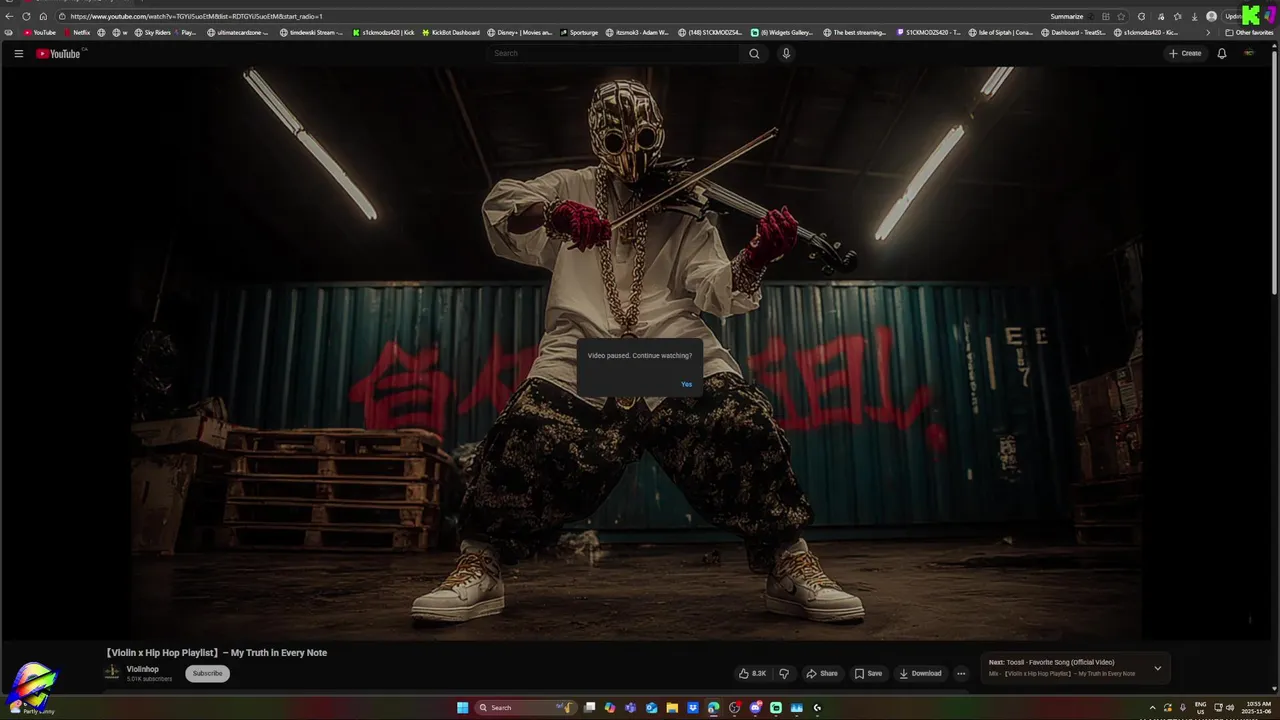Click the browser address bar URL
Viewport: 1280px width, 720px height.
coord(196,16)
